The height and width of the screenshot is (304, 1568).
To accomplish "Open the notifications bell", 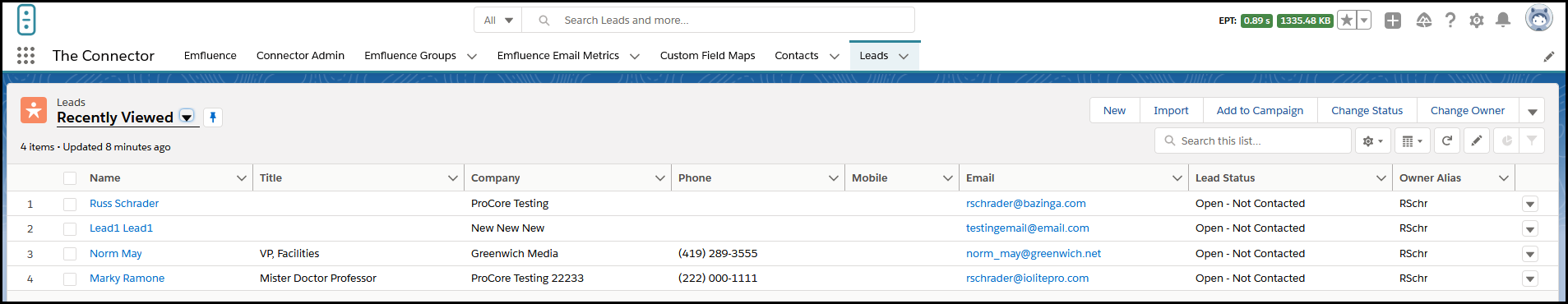I will 1503,20.
